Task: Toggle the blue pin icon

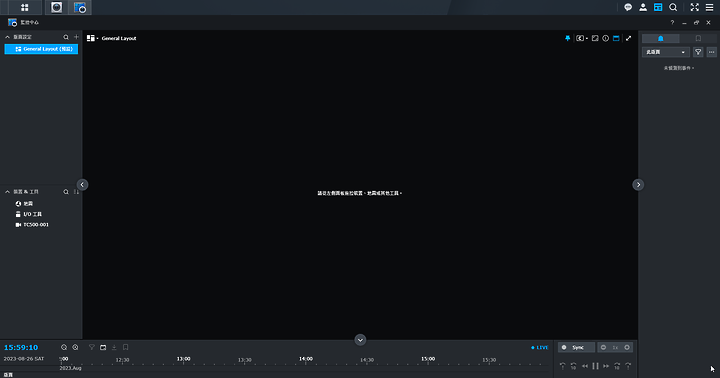Action: [568, 38]
